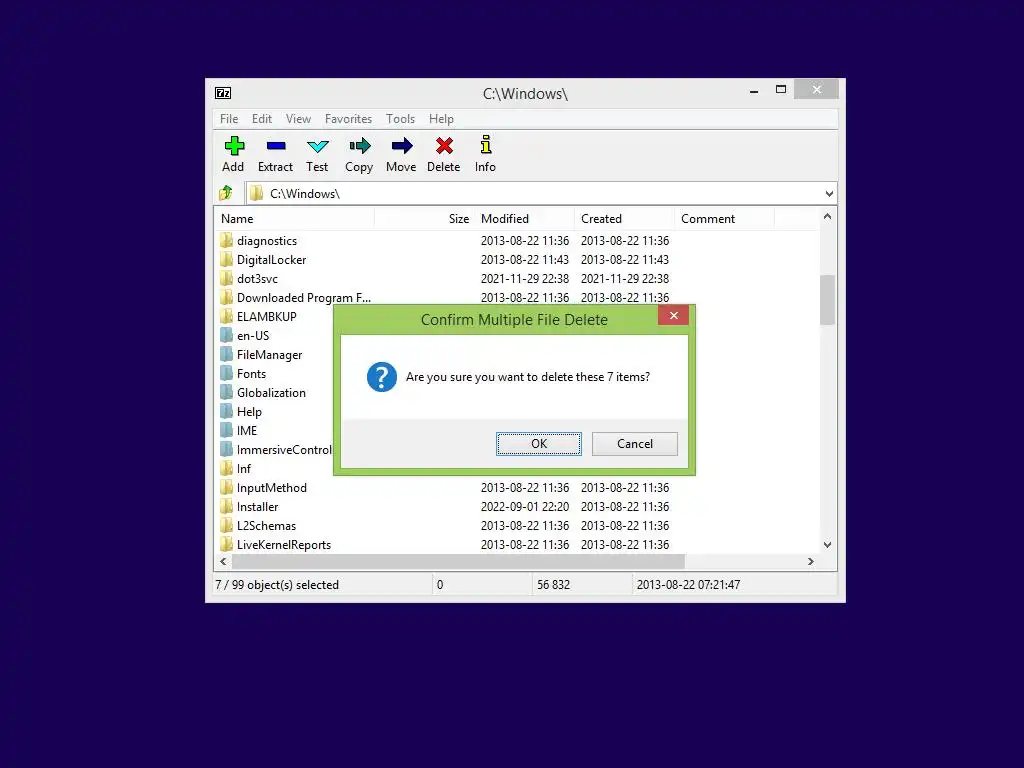The image size is (1024, 768).
Task: Select the FileManager folder name
Action: 269,355
